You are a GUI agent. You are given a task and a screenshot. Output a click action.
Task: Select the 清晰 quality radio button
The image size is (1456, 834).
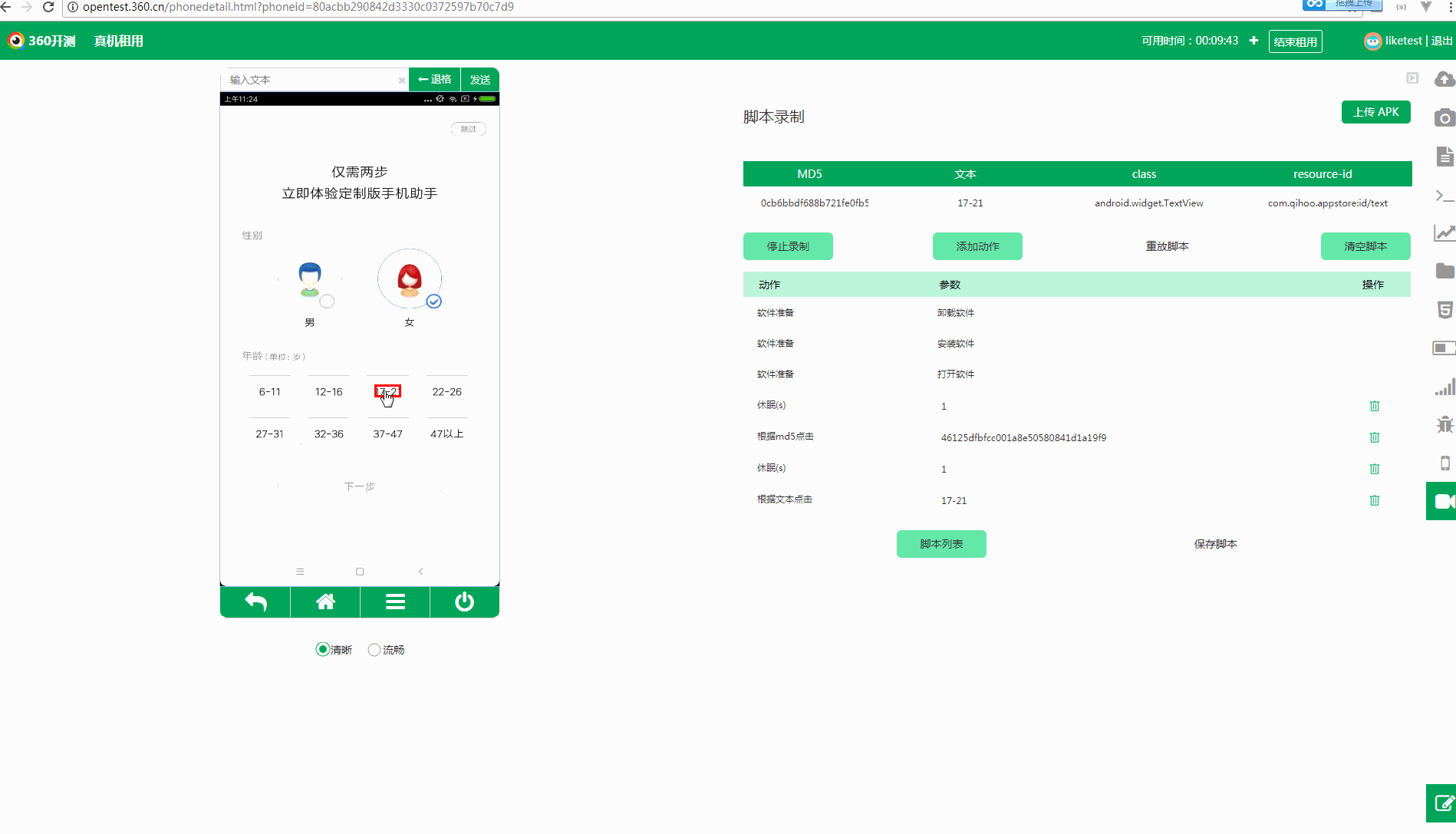click(323, 650)
